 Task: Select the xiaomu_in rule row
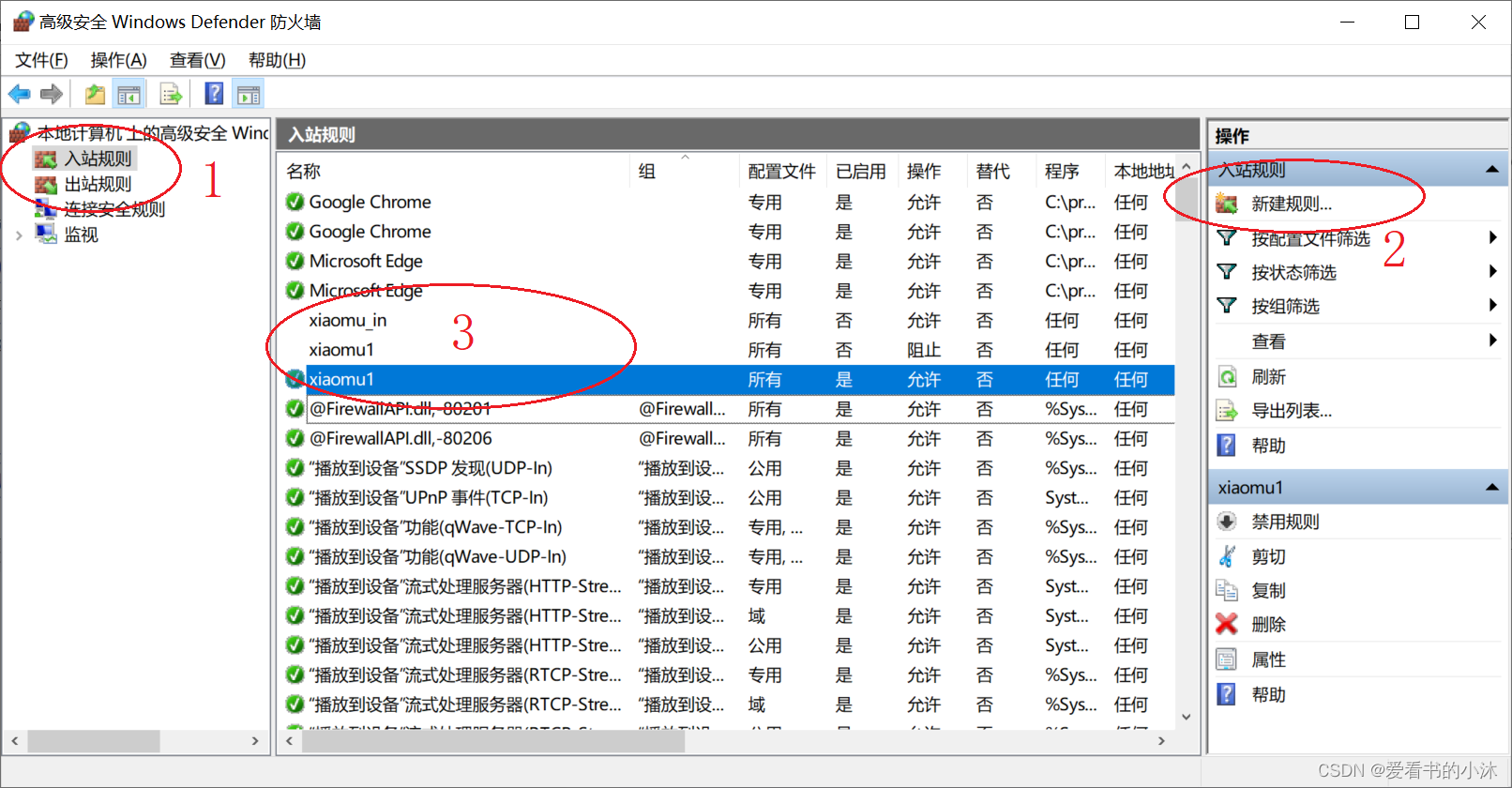click(x=727, y=320)
